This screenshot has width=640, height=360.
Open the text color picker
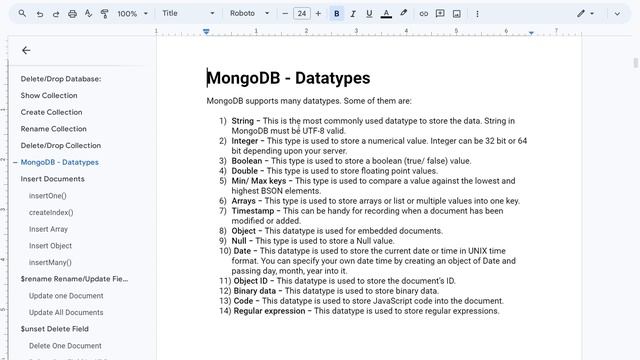tap(386, 13)
